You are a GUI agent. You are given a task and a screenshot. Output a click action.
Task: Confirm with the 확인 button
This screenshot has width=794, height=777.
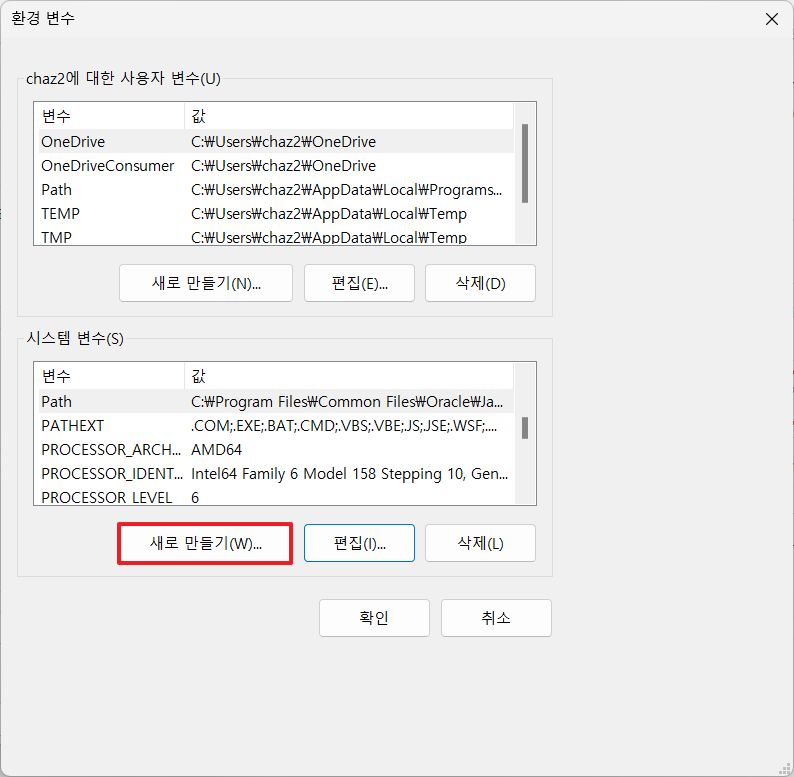pyautogui.click(x=374, y=618)
